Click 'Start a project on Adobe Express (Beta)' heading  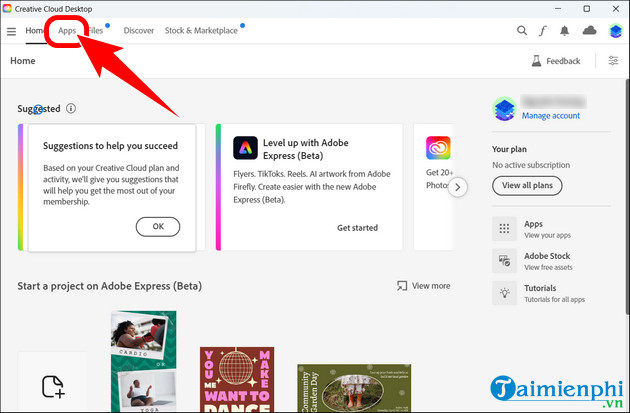pyautogui.click(x=109, y=286)
